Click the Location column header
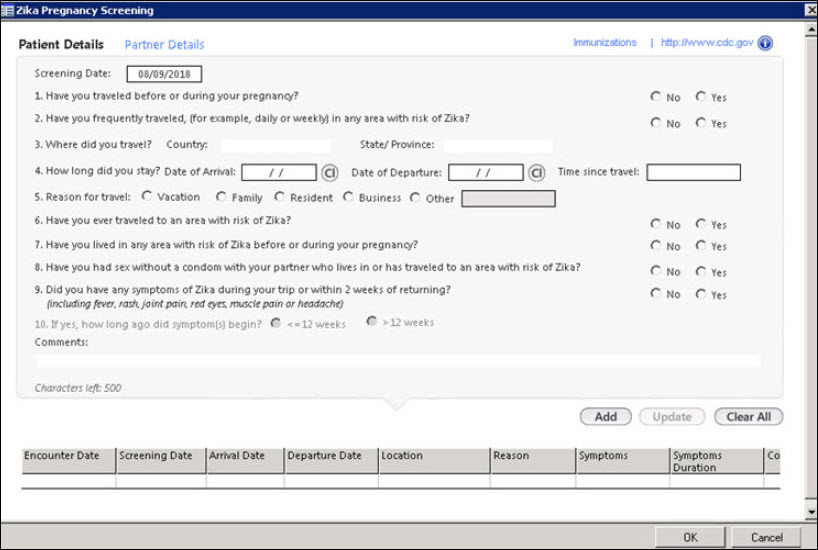 [x=435, y=461]
